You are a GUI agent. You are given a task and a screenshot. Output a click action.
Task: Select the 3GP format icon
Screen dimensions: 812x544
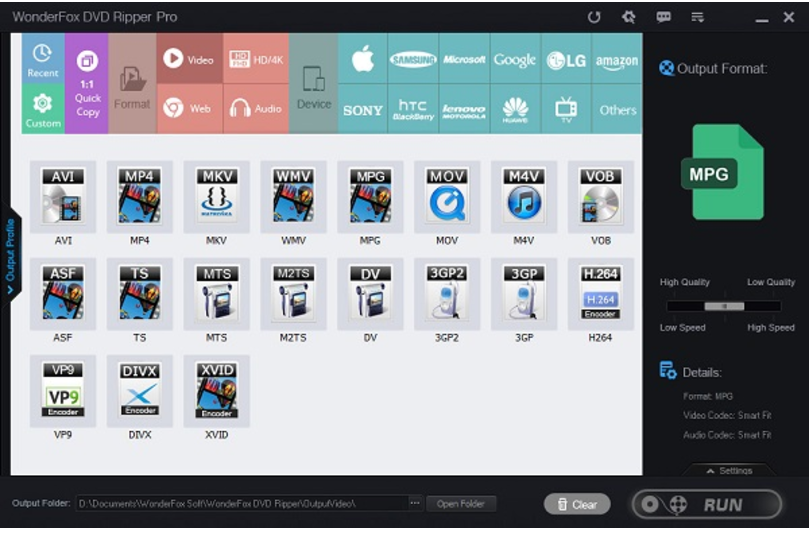pyautogui.click(x=524, y=294)
